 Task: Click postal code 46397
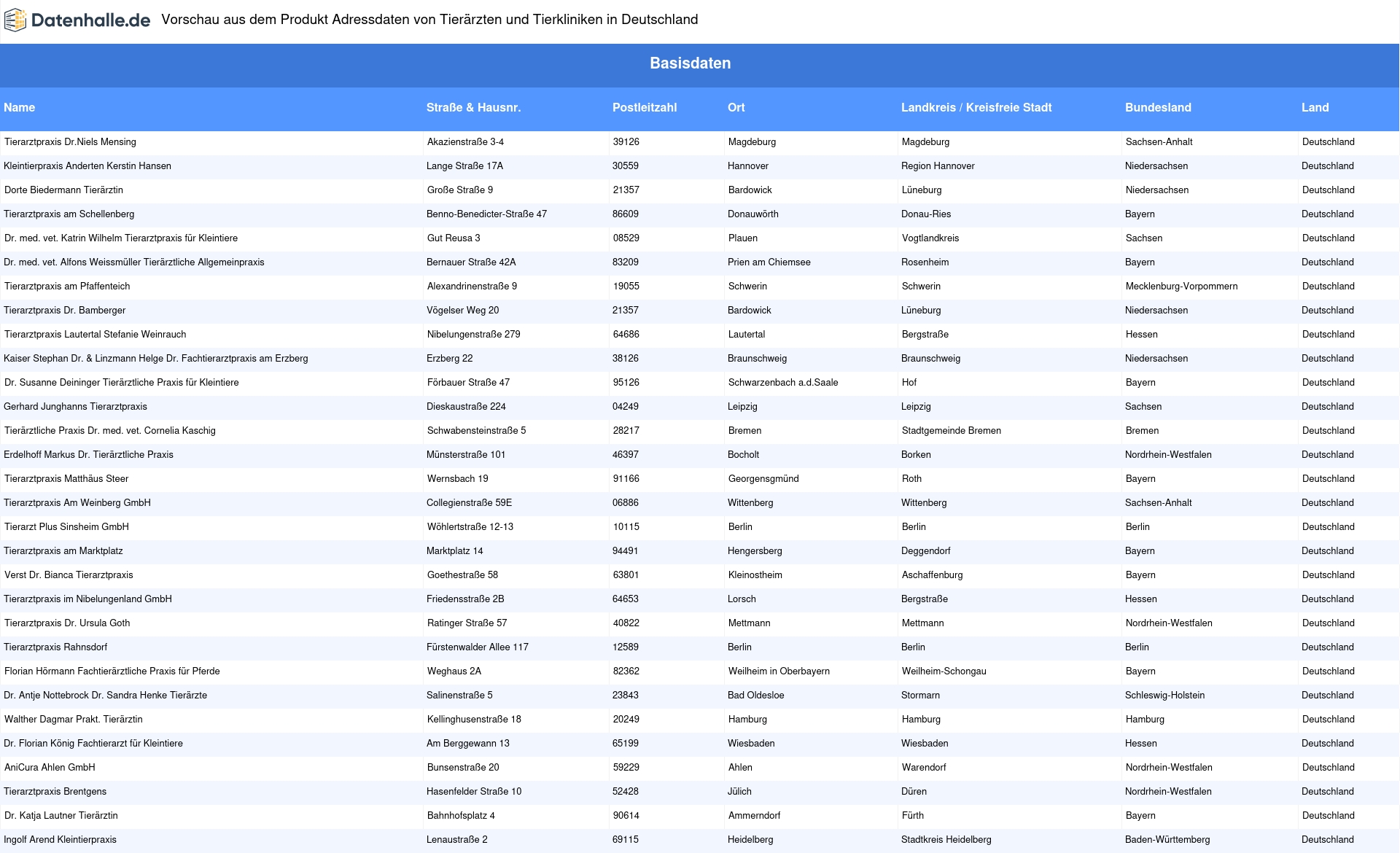tap(626, 455)
